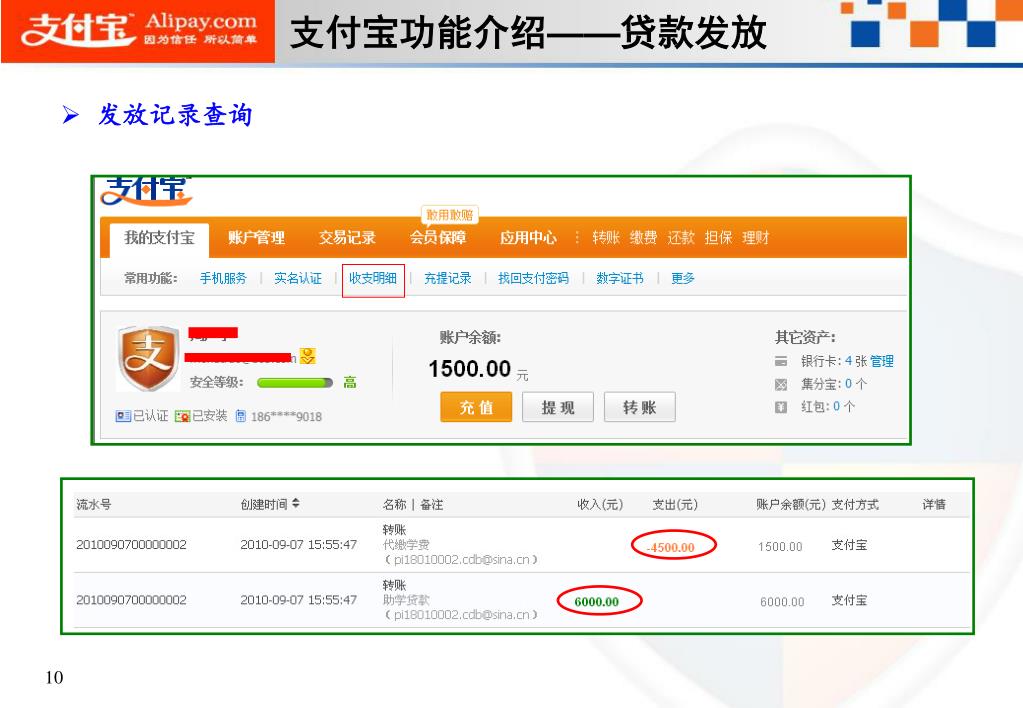Show 更多 common functions
The height and width of the screenshot is (708, 1023).
tap(683, 279)
